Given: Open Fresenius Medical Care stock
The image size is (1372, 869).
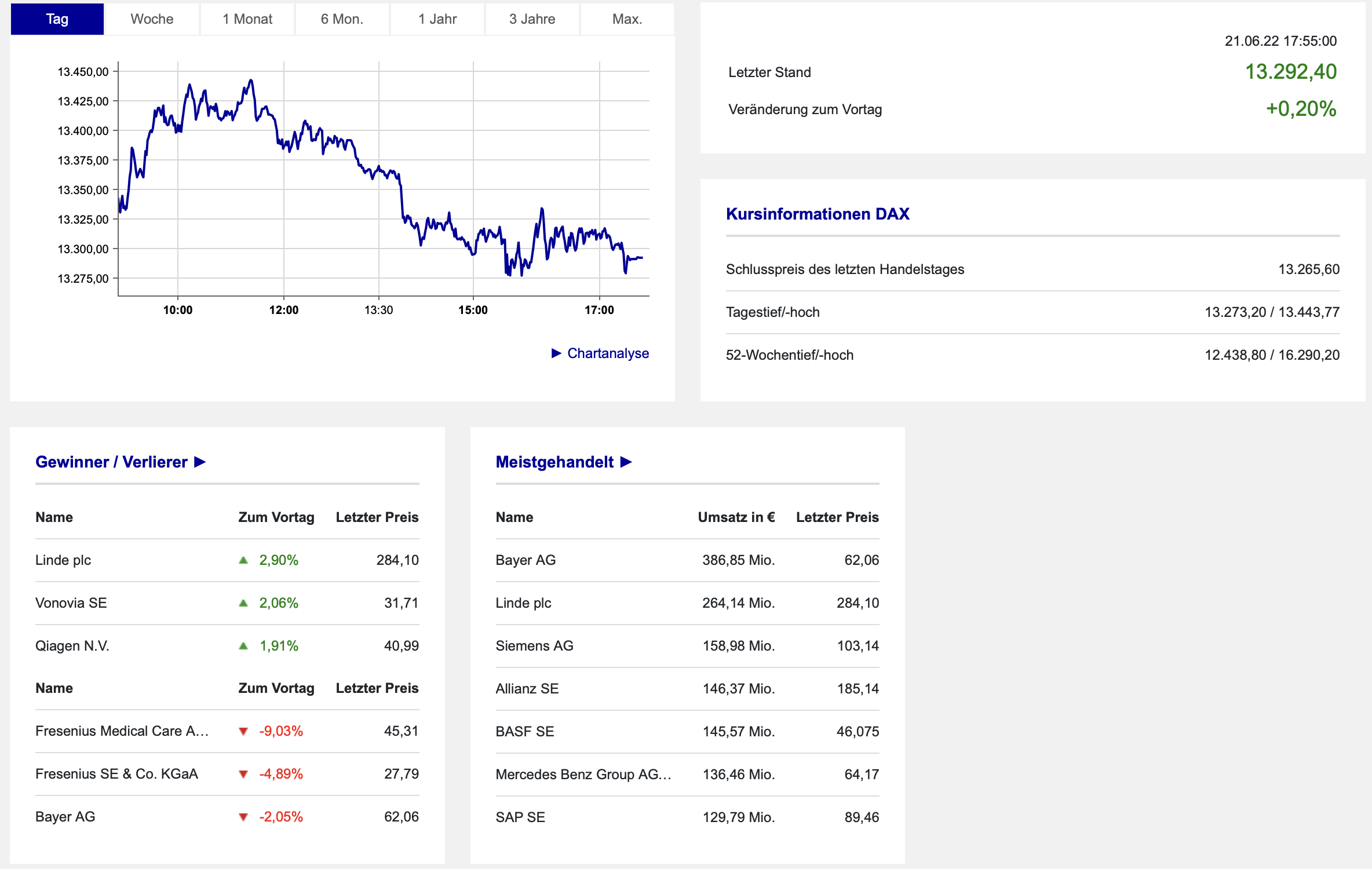Looking at the screenshot, I should 122,731.
